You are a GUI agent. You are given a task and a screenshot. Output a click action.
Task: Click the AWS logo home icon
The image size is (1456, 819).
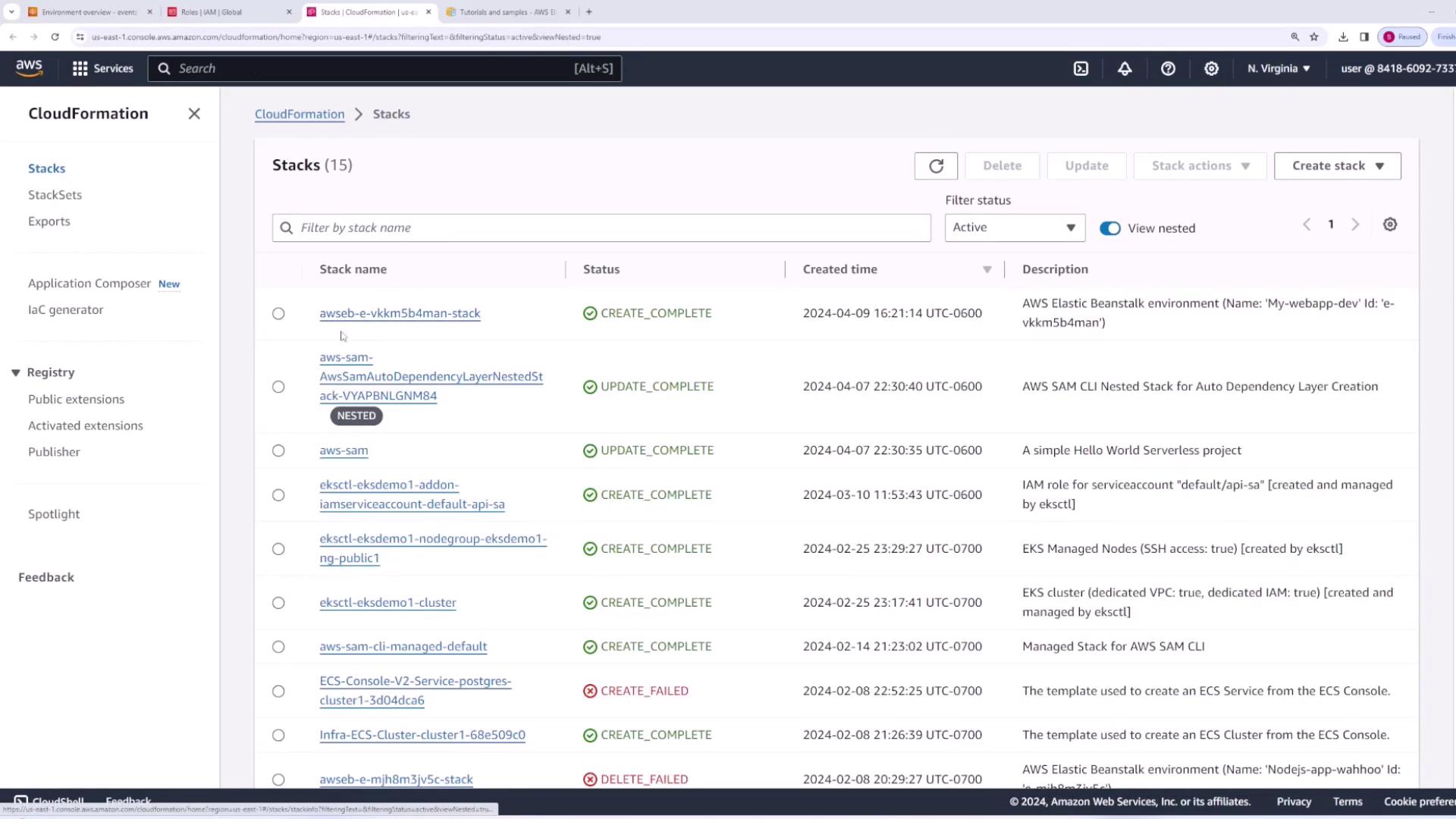point(29,68)
